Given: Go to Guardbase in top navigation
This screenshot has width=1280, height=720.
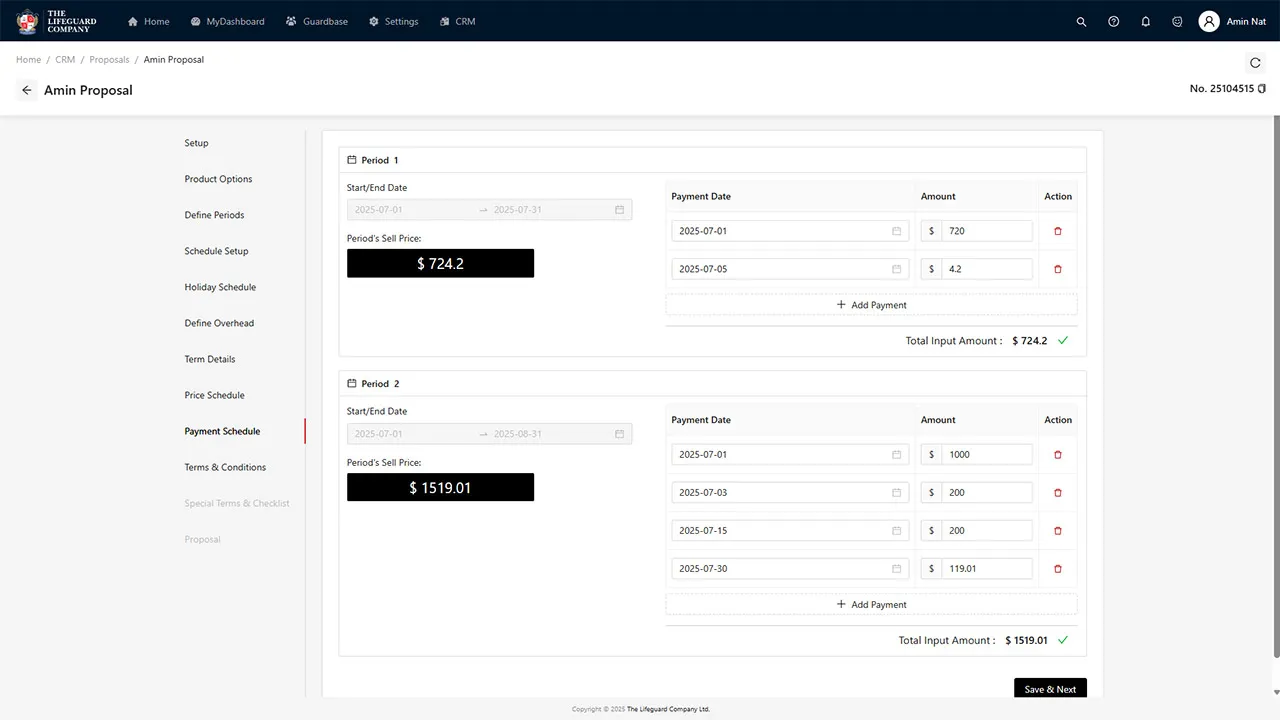Looking at the screenshot, I should [316, 21].
